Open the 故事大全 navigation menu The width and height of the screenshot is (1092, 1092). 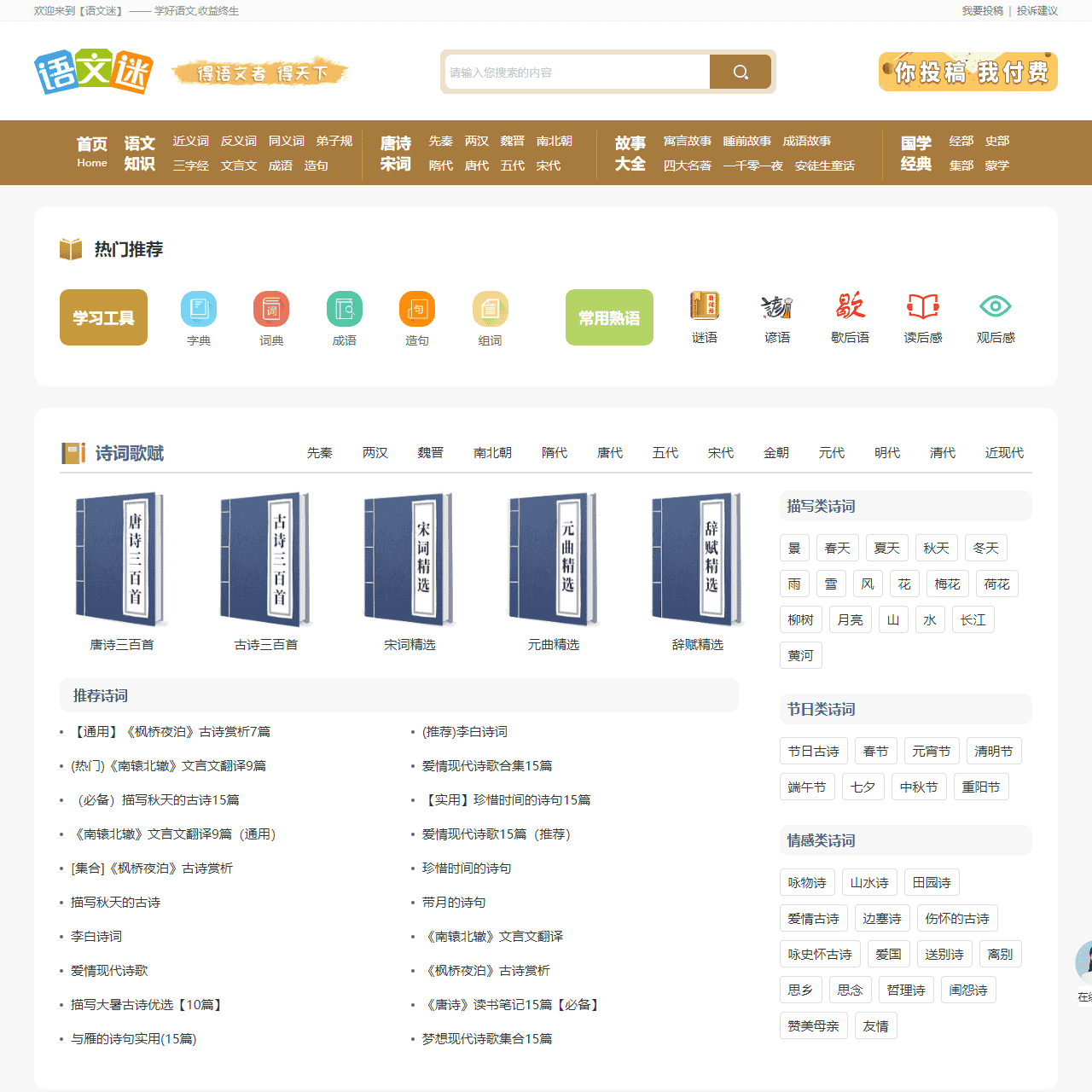[629, 153]
